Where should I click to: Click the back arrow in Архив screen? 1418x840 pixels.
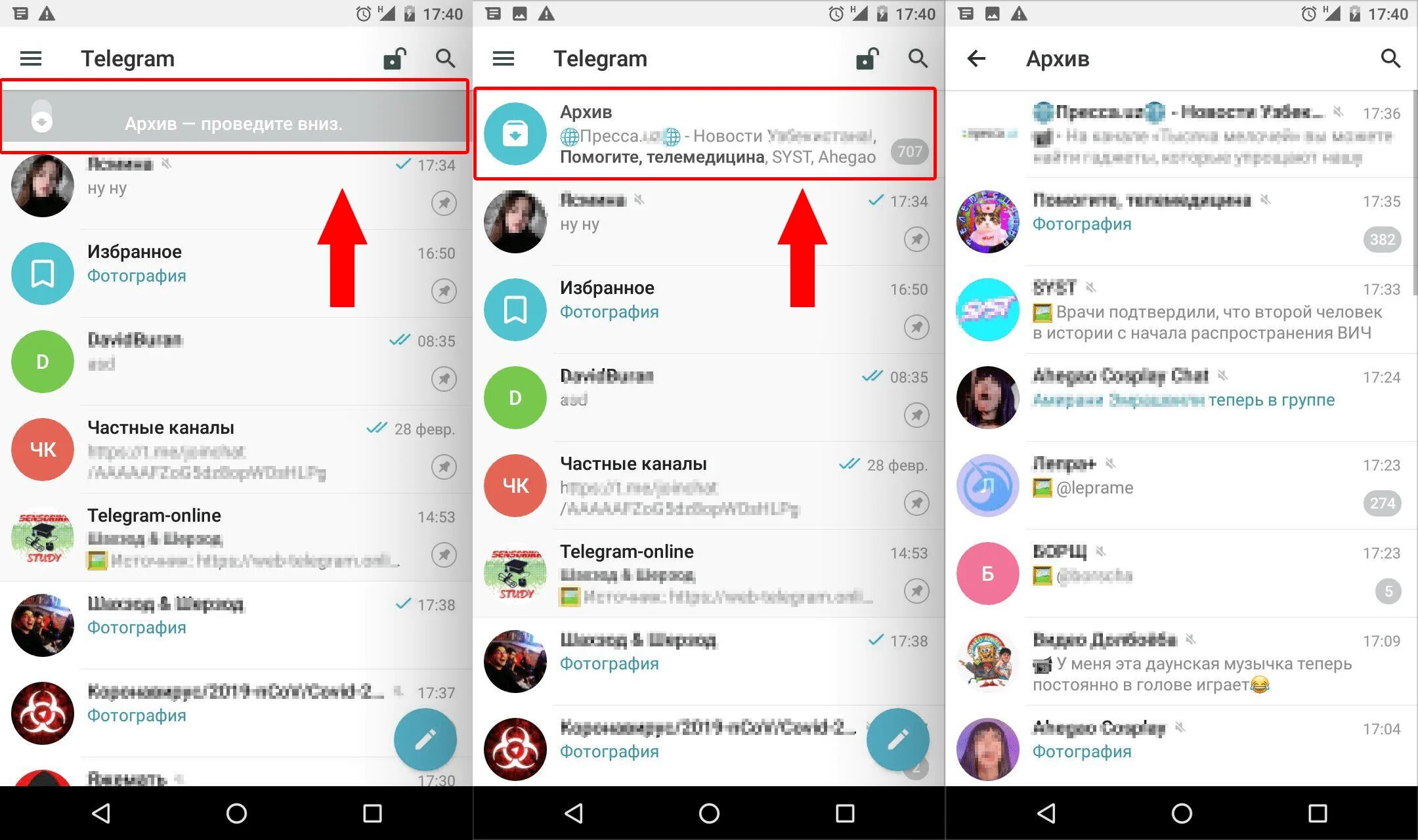tap(974, 57)
